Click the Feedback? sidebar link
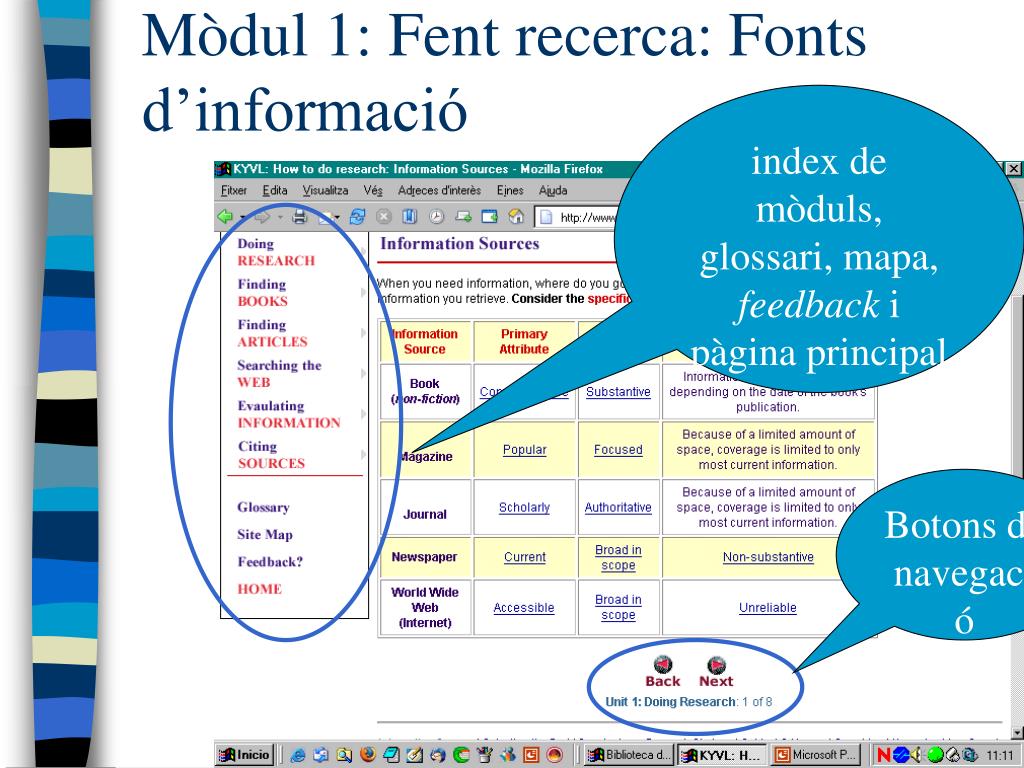Screen dimensions: 1024x768 tap(270, 562)
